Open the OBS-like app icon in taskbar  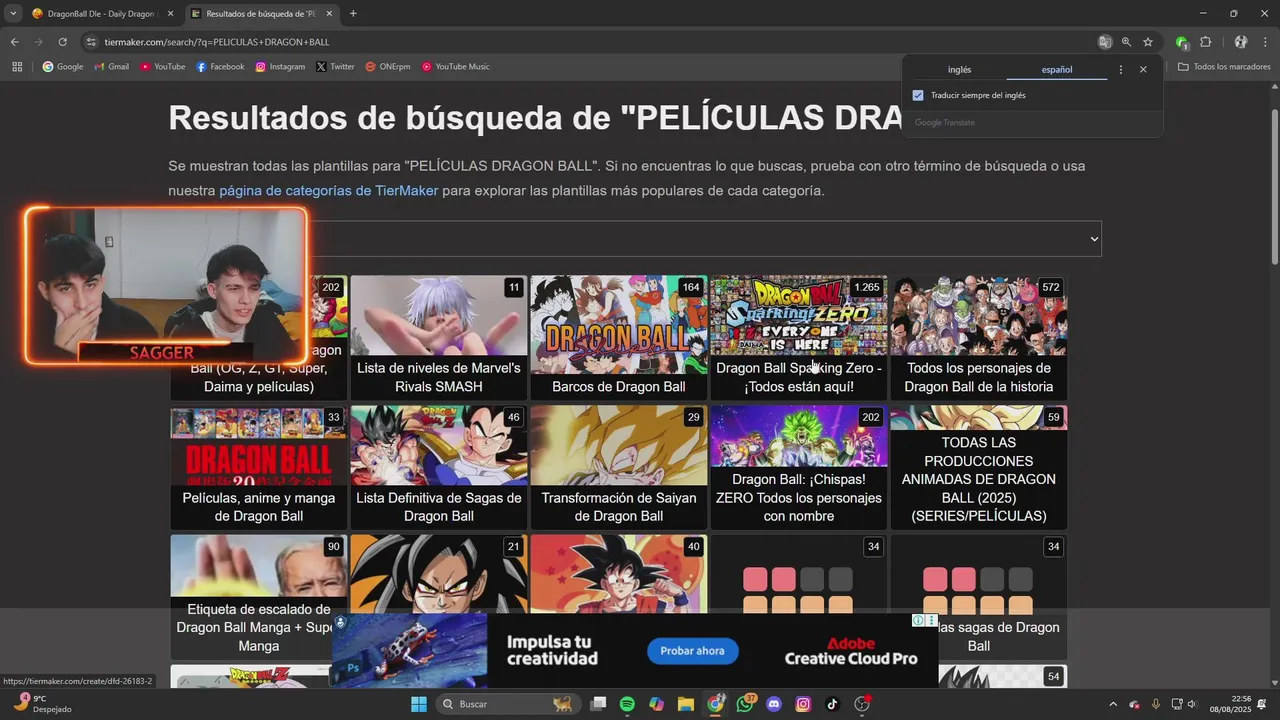point(862,704)
